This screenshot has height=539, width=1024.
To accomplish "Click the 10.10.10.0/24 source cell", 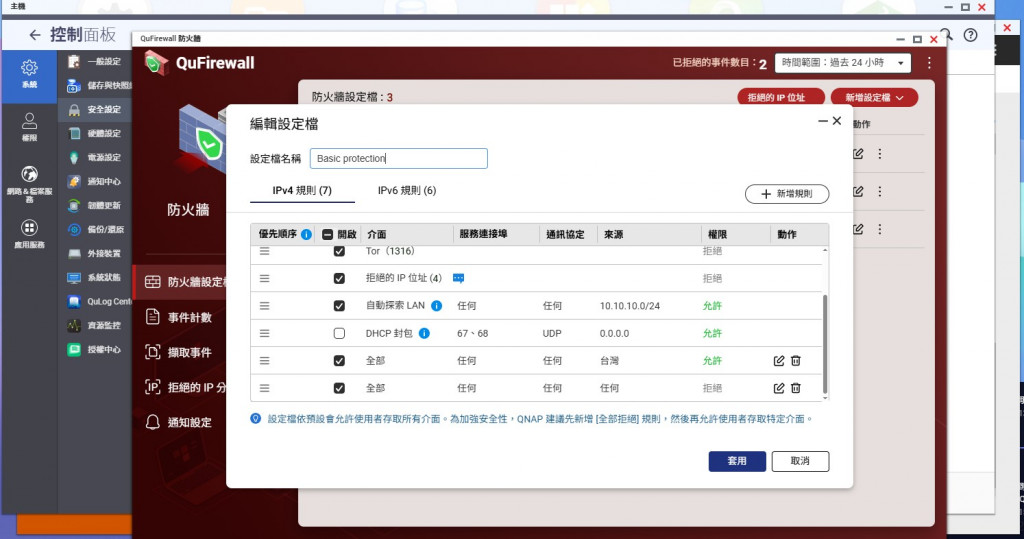I will click(x=630, y=306).
